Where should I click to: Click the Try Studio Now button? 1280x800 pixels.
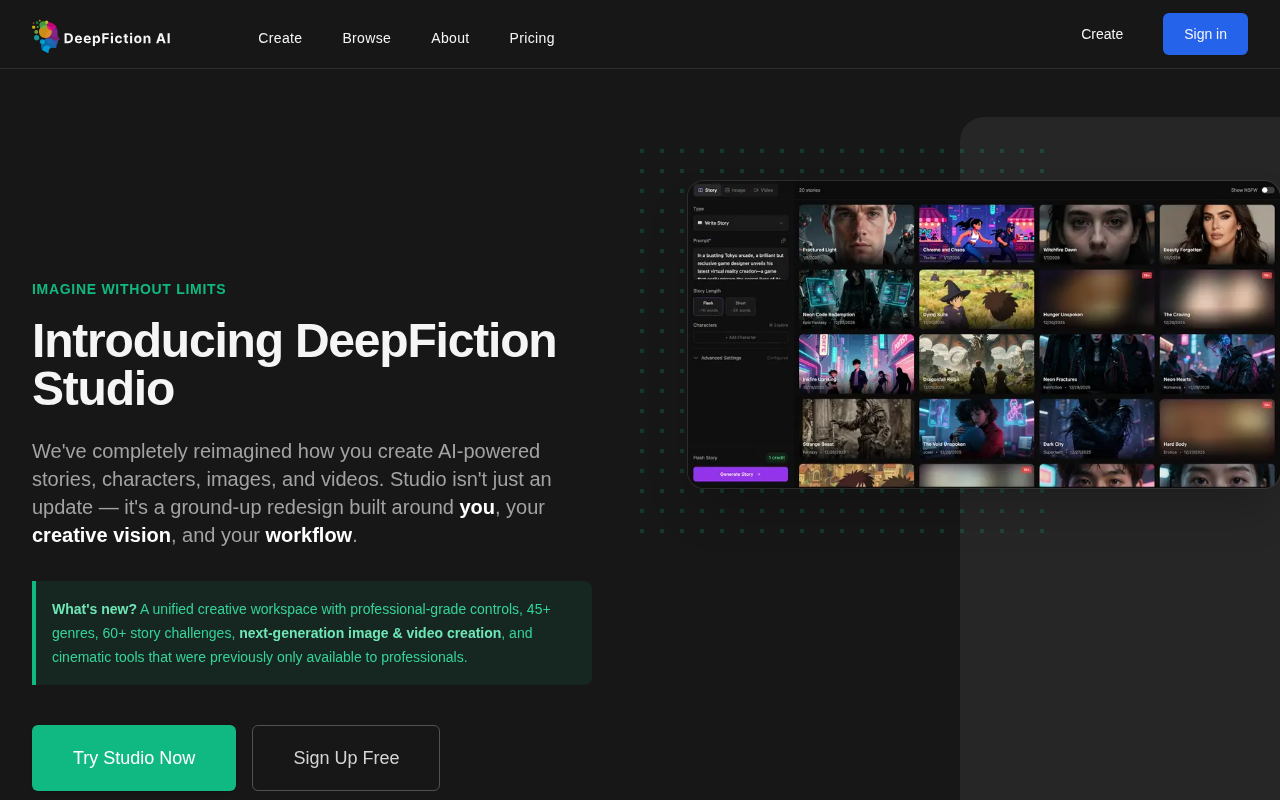(x=134, y=758)
